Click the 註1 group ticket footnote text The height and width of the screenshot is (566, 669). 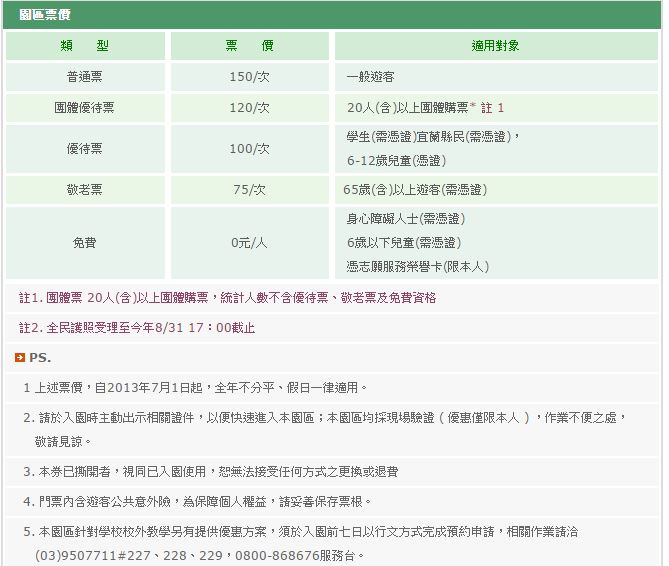pos(227,298)
